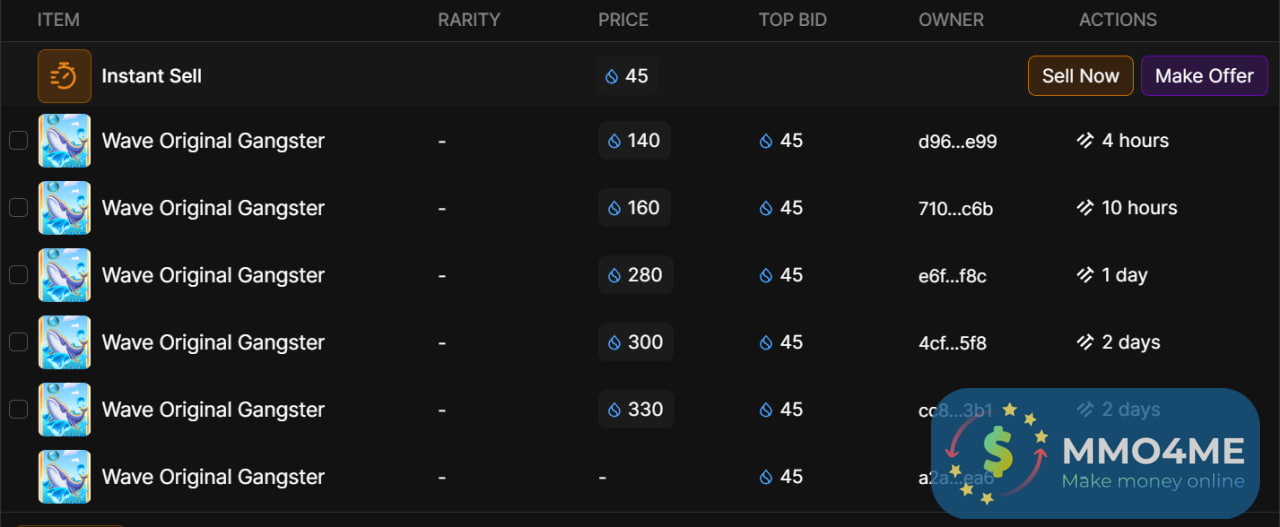The height and width of the screenshot is (527, 1280).
Task: Open owner address d96...e99
Action: (957, 142)
